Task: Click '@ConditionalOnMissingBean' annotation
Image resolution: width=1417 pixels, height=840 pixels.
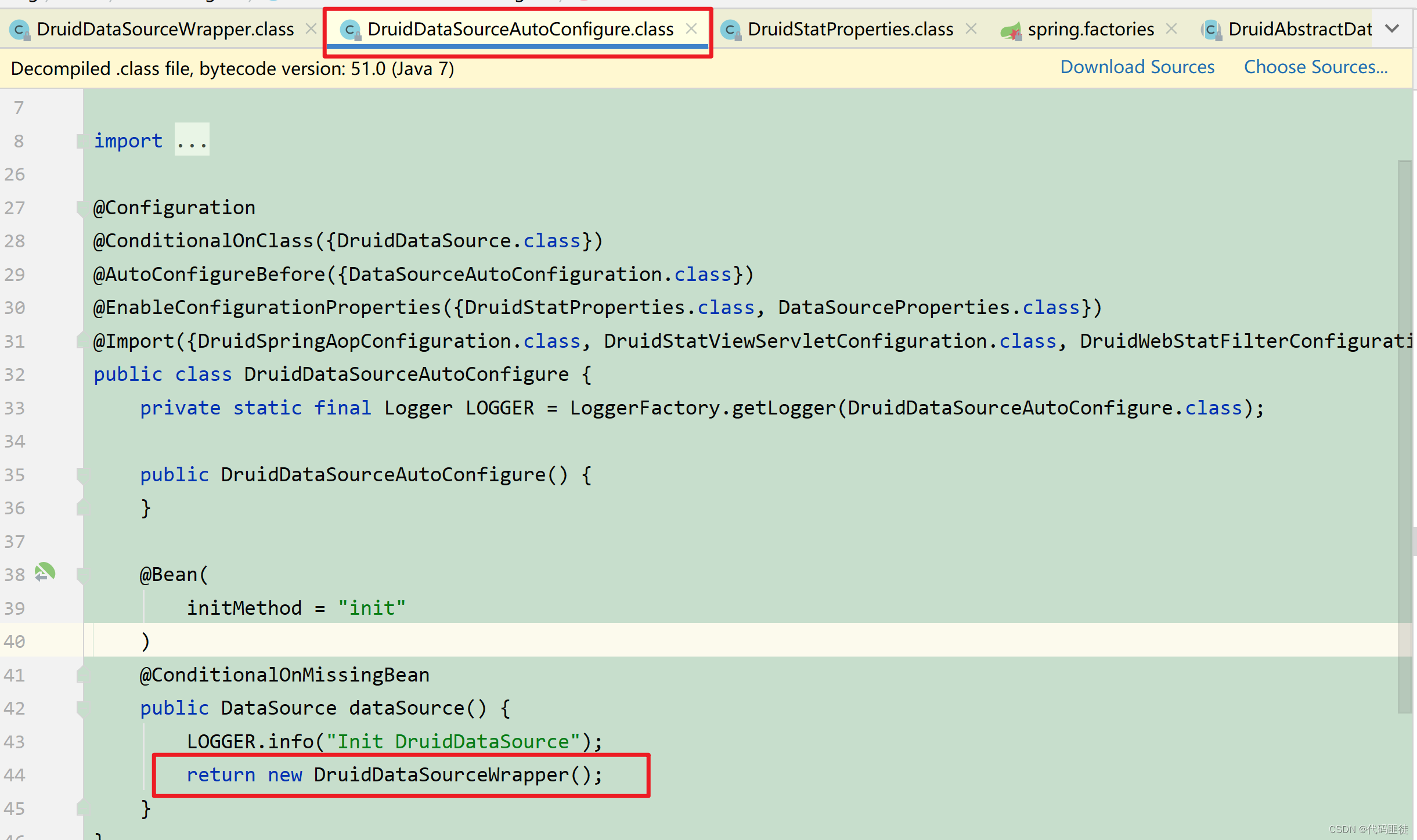Action: tap(284, 675)
